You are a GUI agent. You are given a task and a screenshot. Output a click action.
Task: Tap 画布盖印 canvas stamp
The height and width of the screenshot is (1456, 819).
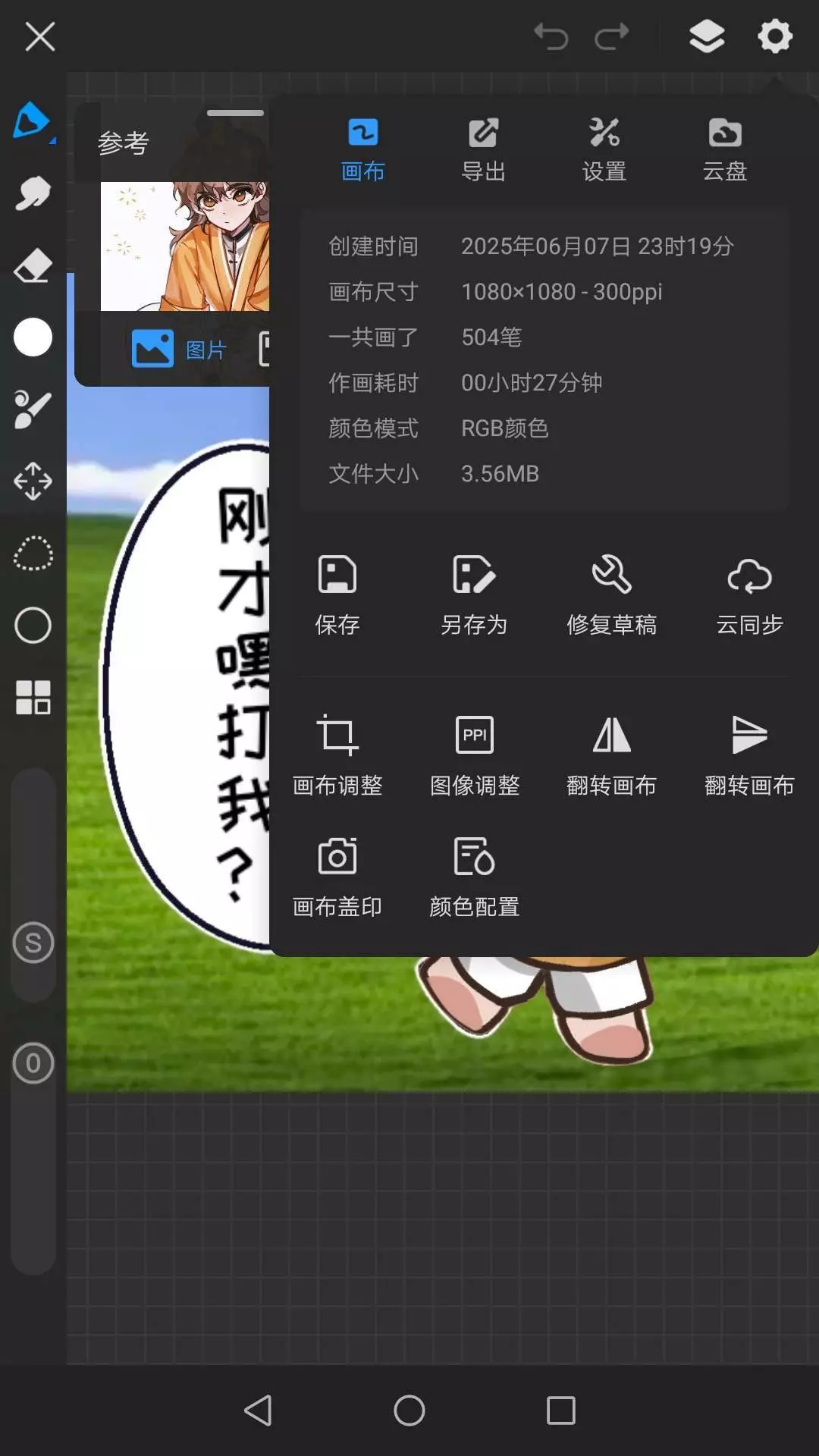[337, 876]
